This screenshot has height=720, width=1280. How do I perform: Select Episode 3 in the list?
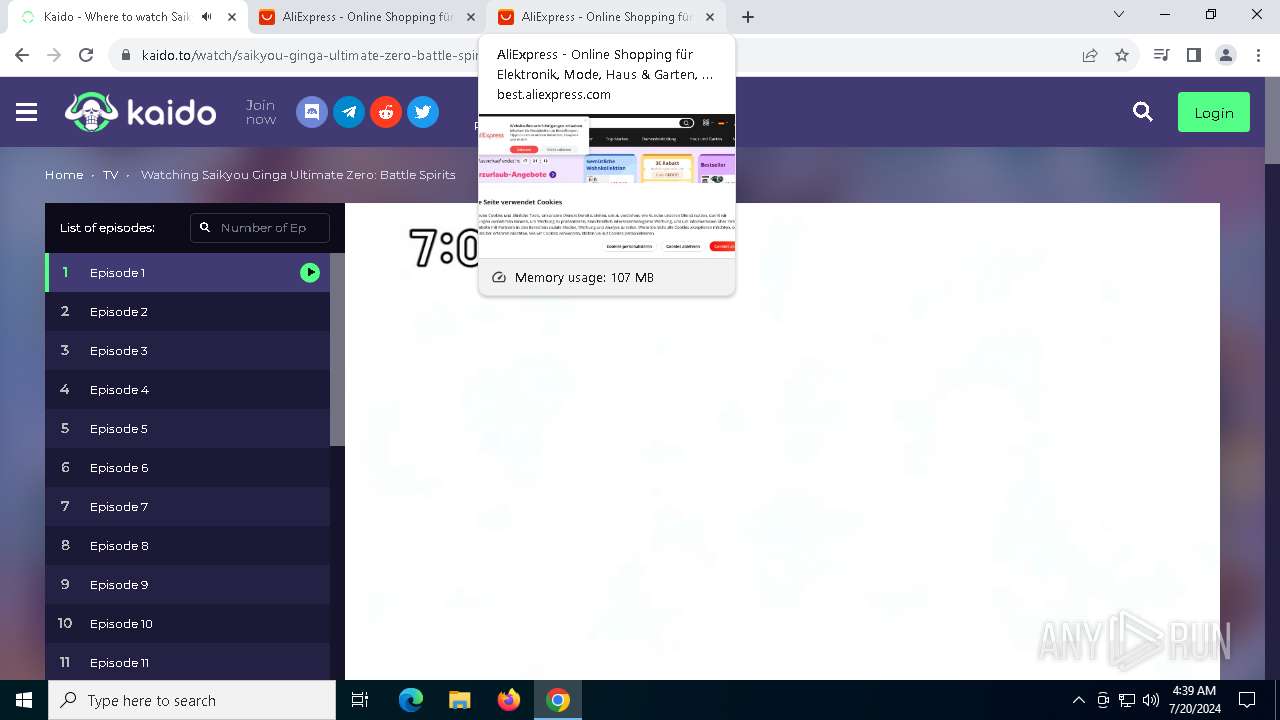pos(187,350)
